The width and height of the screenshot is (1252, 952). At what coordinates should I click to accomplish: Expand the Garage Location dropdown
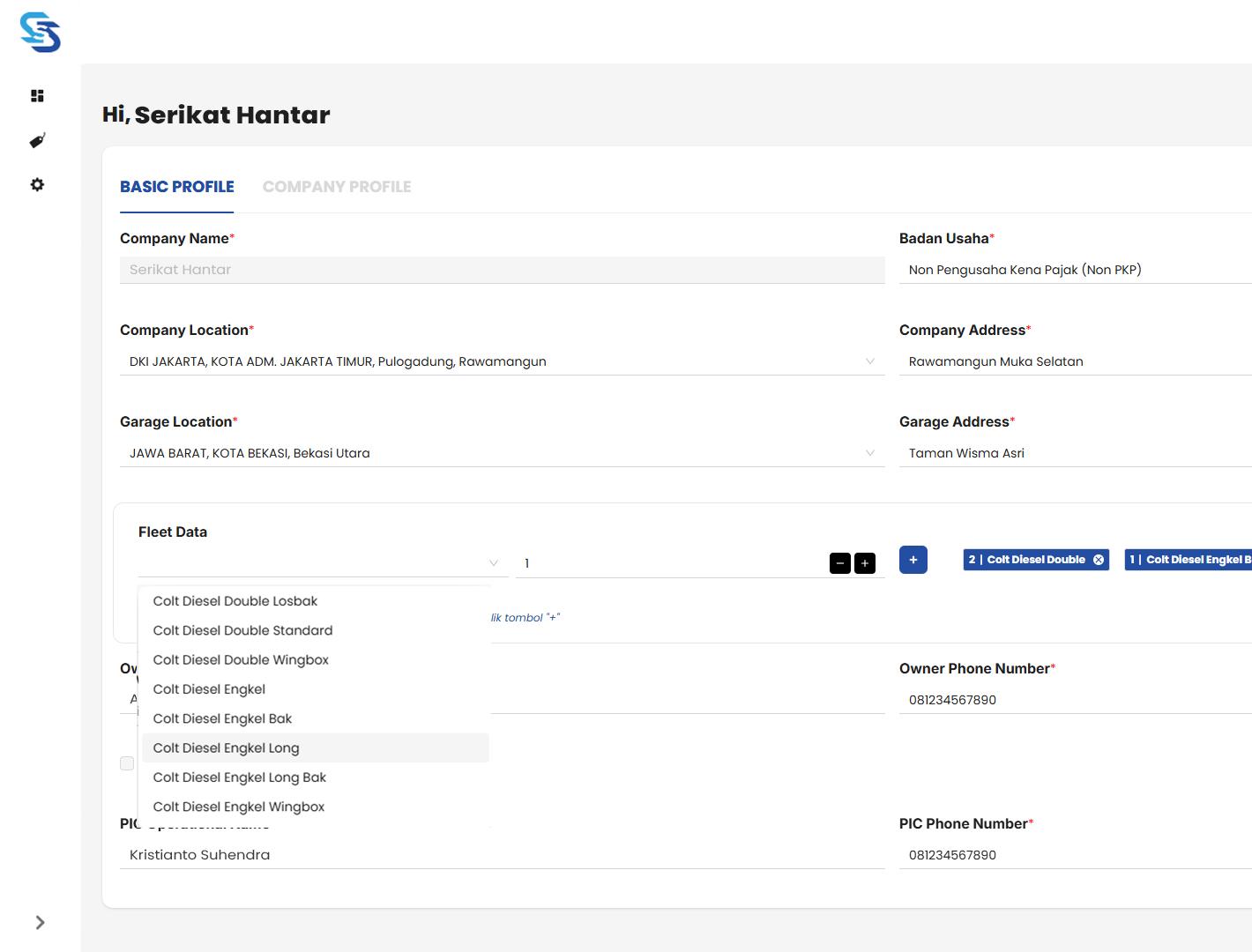(869, 453)
